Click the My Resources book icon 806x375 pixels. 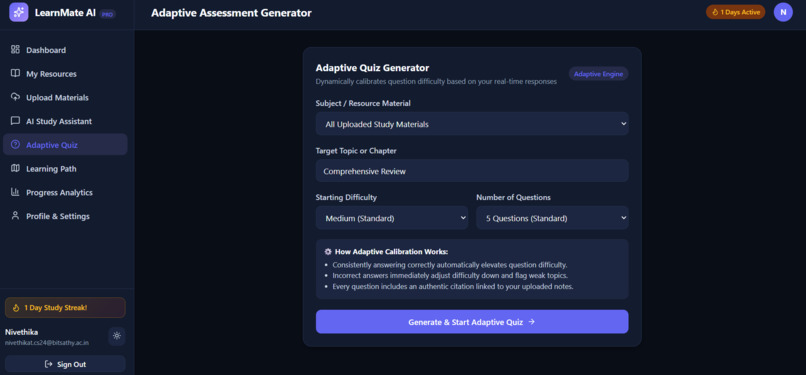pos(15,73)
